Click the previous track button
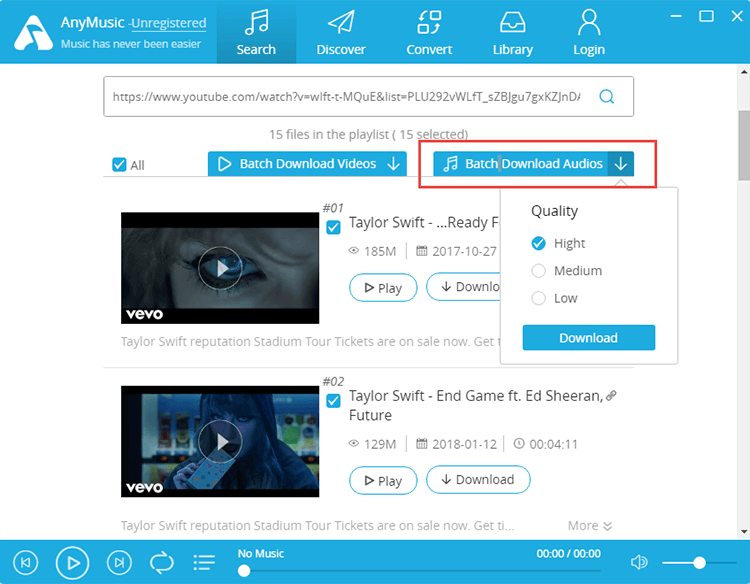Screen dimensions: 750x584 coord(25,562)
